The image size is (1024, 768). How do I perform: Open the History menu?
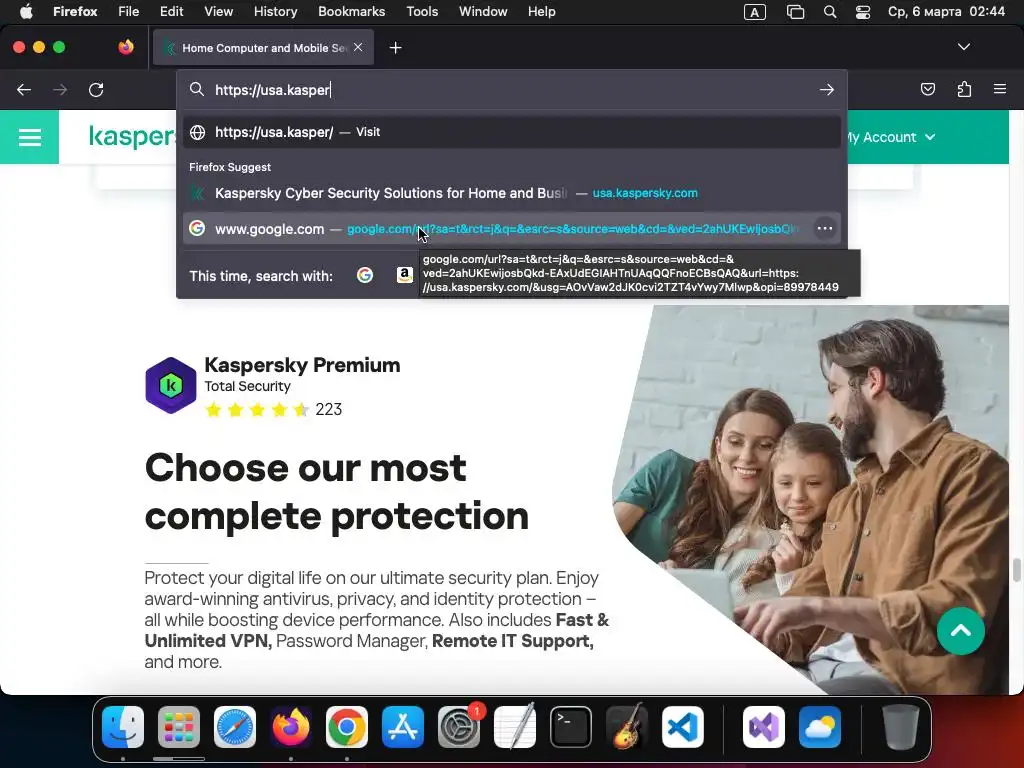point(275,11)
